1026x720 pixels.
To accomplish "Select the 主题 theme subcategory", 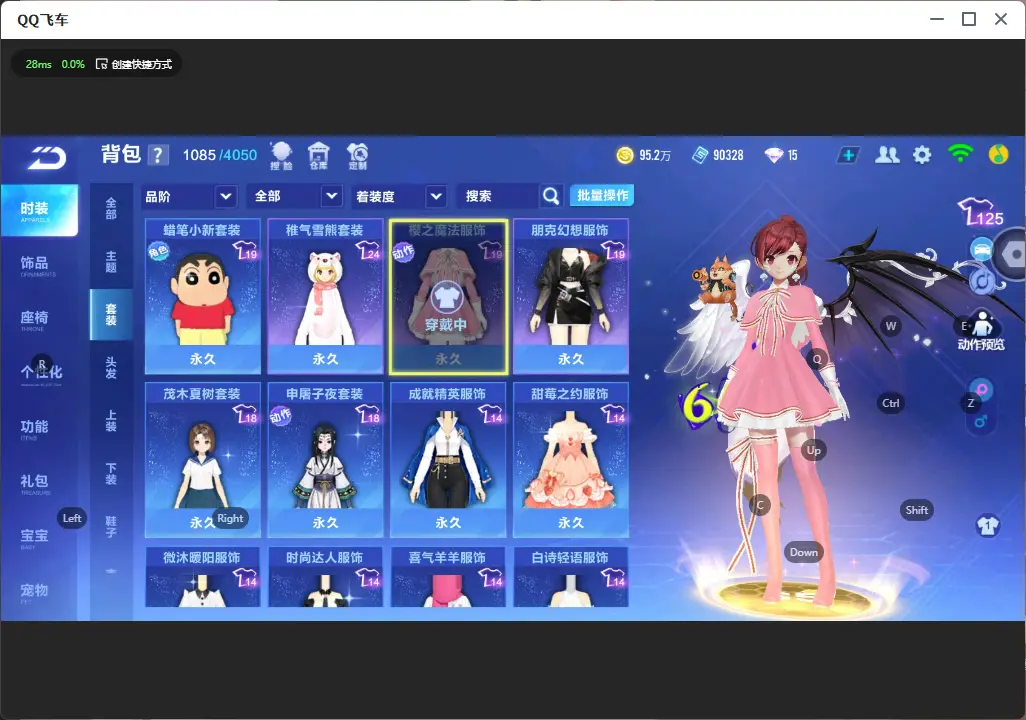I will tap(111, 261).
